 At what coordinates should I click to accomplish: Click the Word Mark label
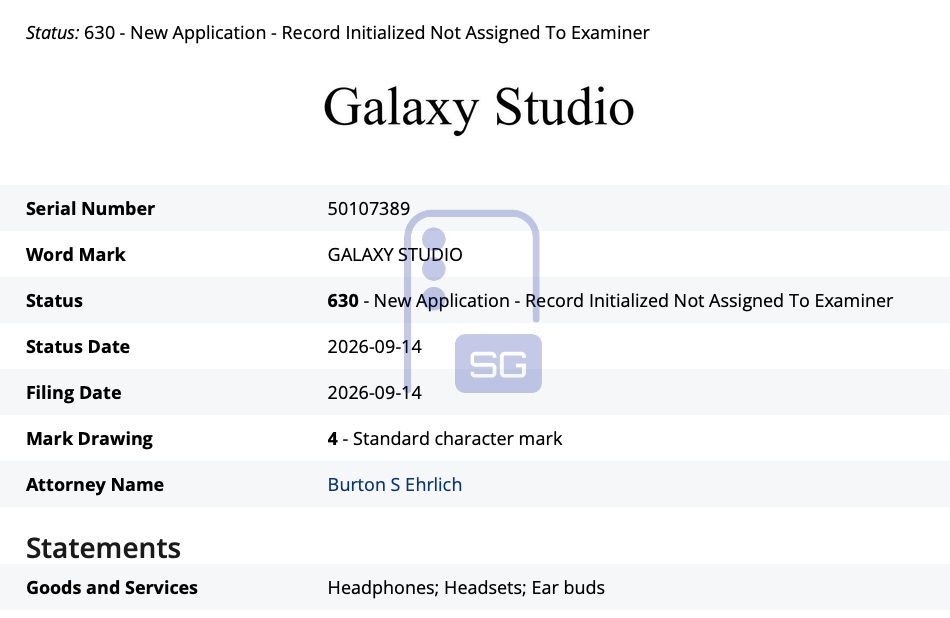tap(76, 254)
